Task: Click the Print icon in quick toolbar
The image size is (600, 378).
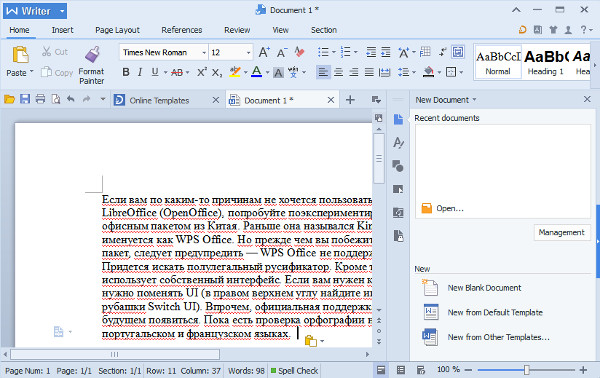Action: tap(40, 99)
